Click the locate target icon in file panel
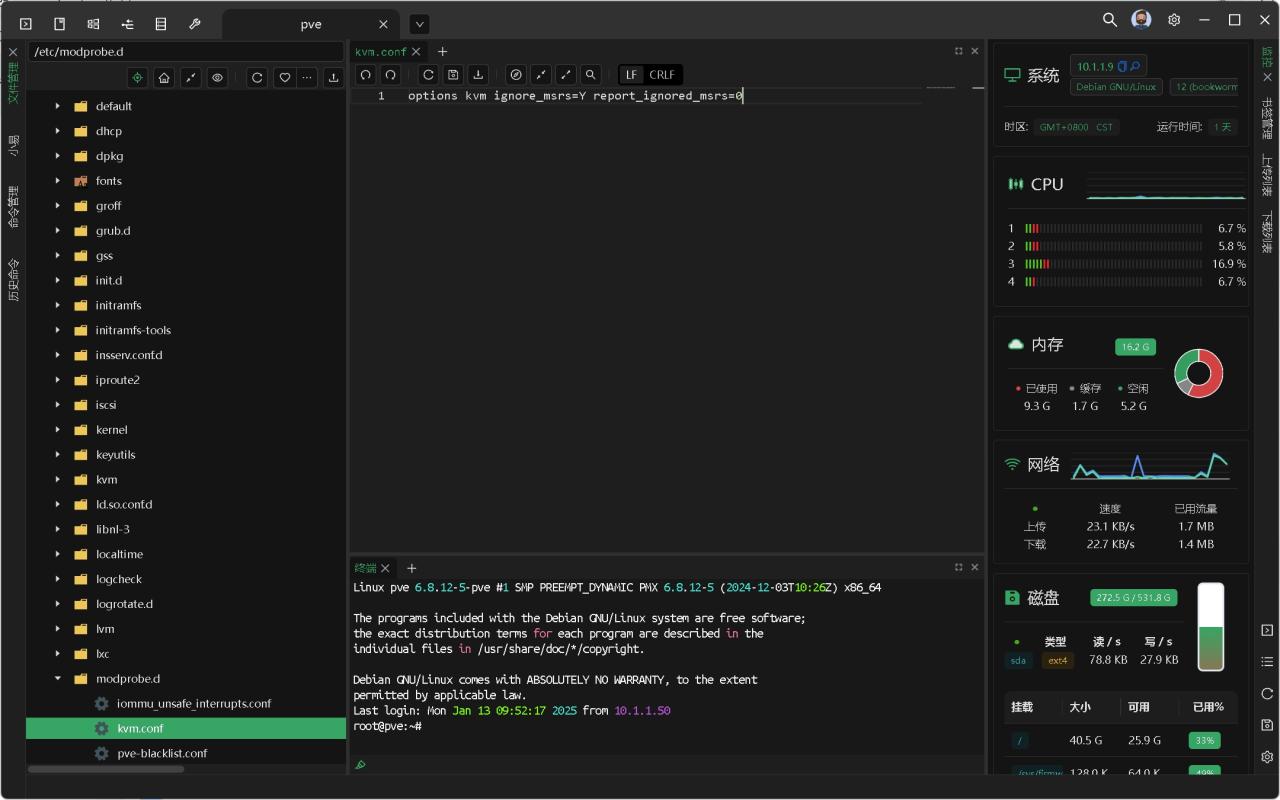The height and width of the screenshot is (800, 1280). tap(138, 78)
